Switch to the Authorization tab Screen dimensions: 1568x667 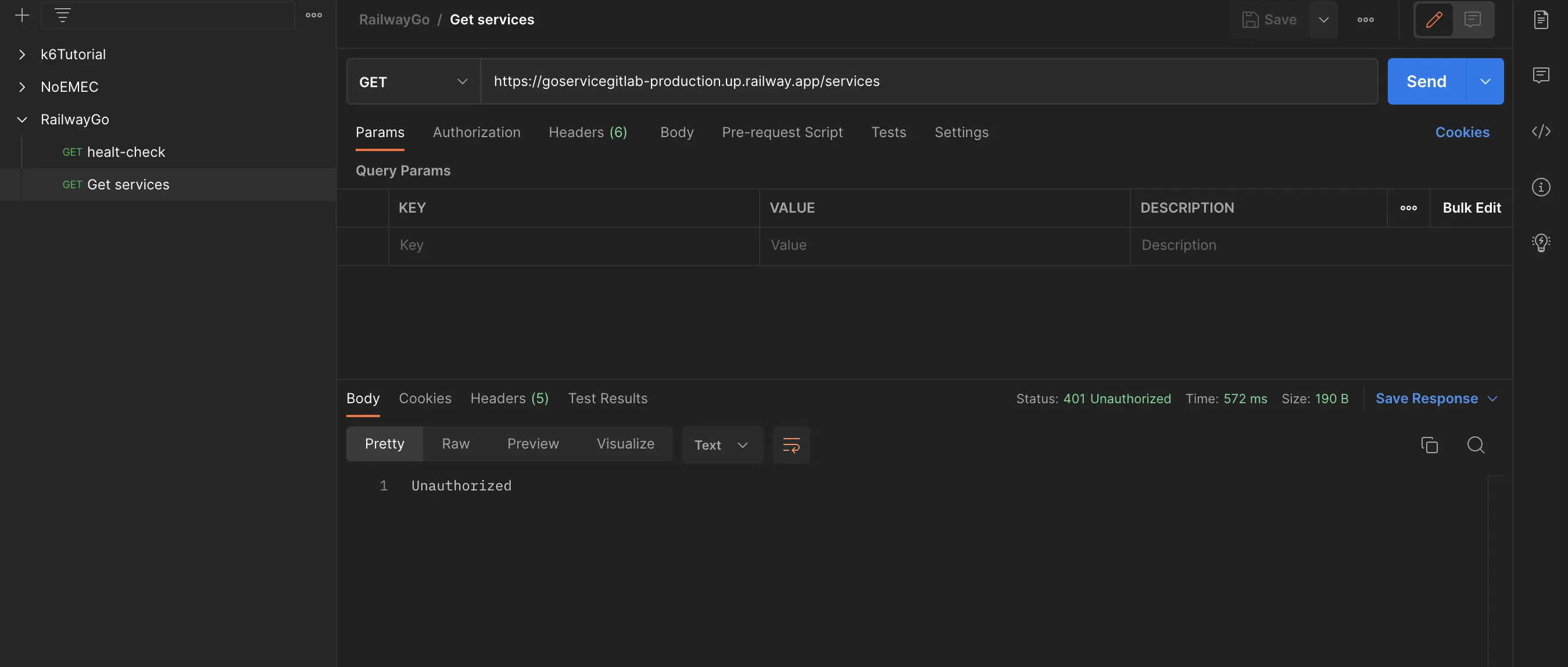tap(476, 132)
